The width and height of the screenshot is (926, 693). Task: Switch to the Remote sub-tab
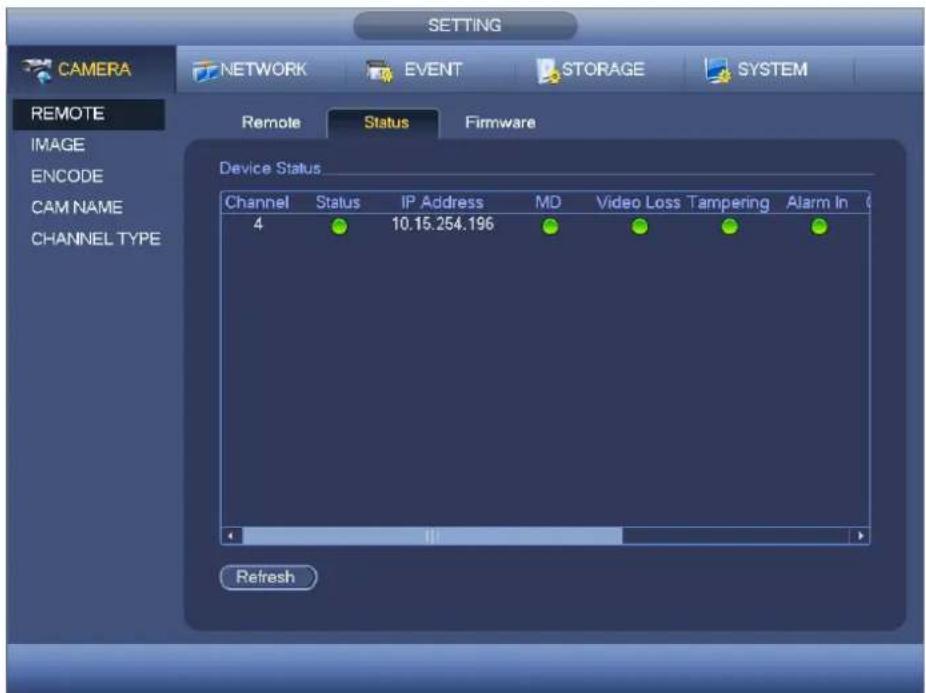click(x=271, y=122)
